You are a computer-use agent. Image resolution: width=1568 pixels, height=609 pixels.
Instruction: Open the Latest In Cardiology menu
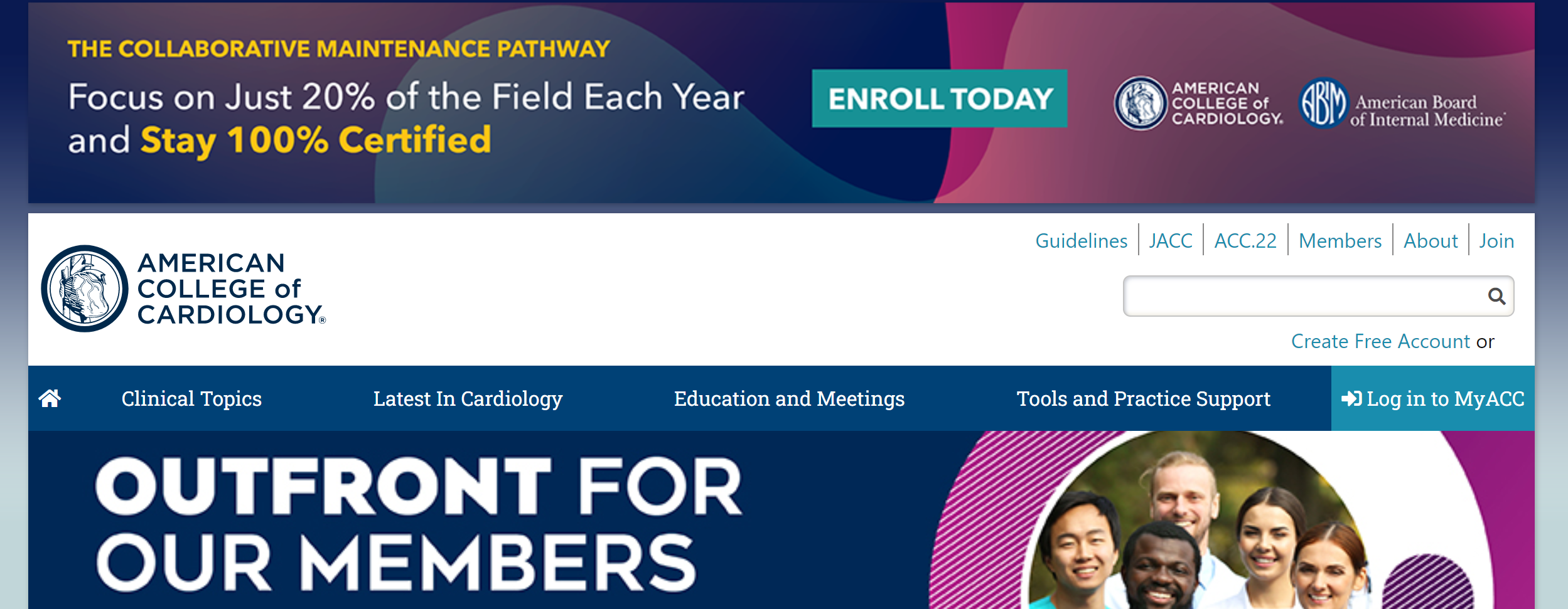click(x=468, y=399)
